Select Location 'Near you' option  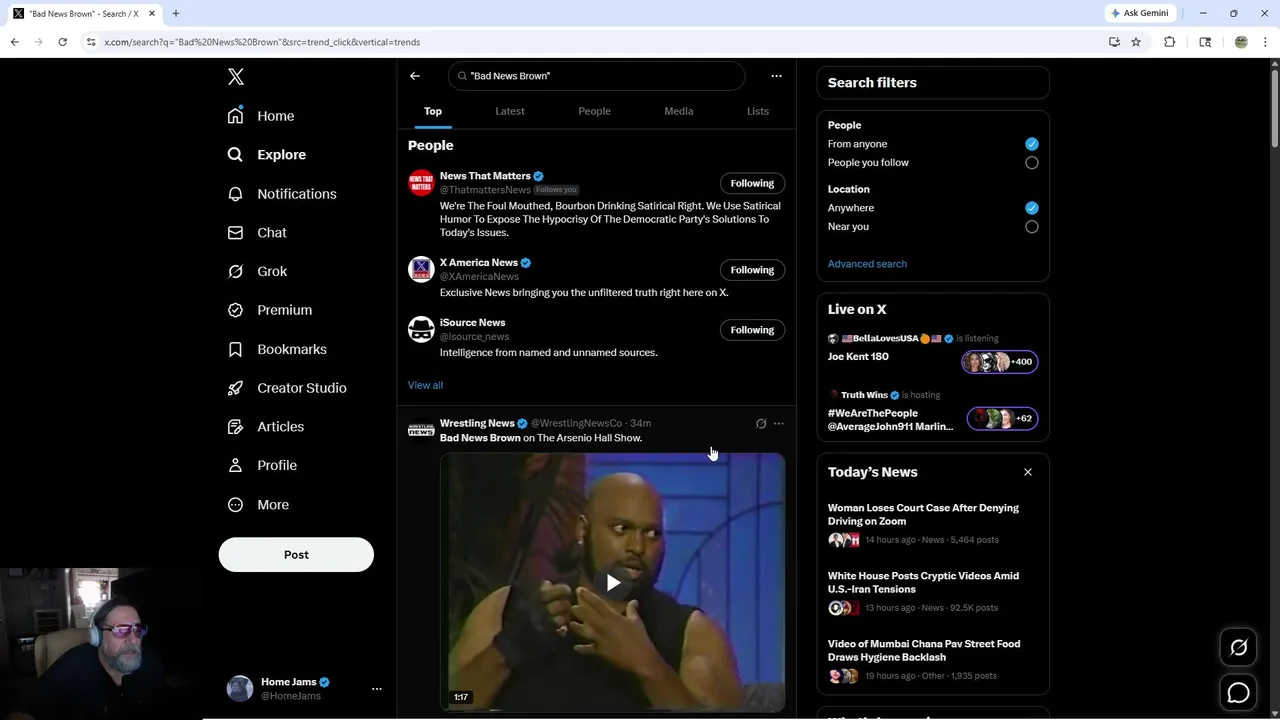(x=1032, y=227)
